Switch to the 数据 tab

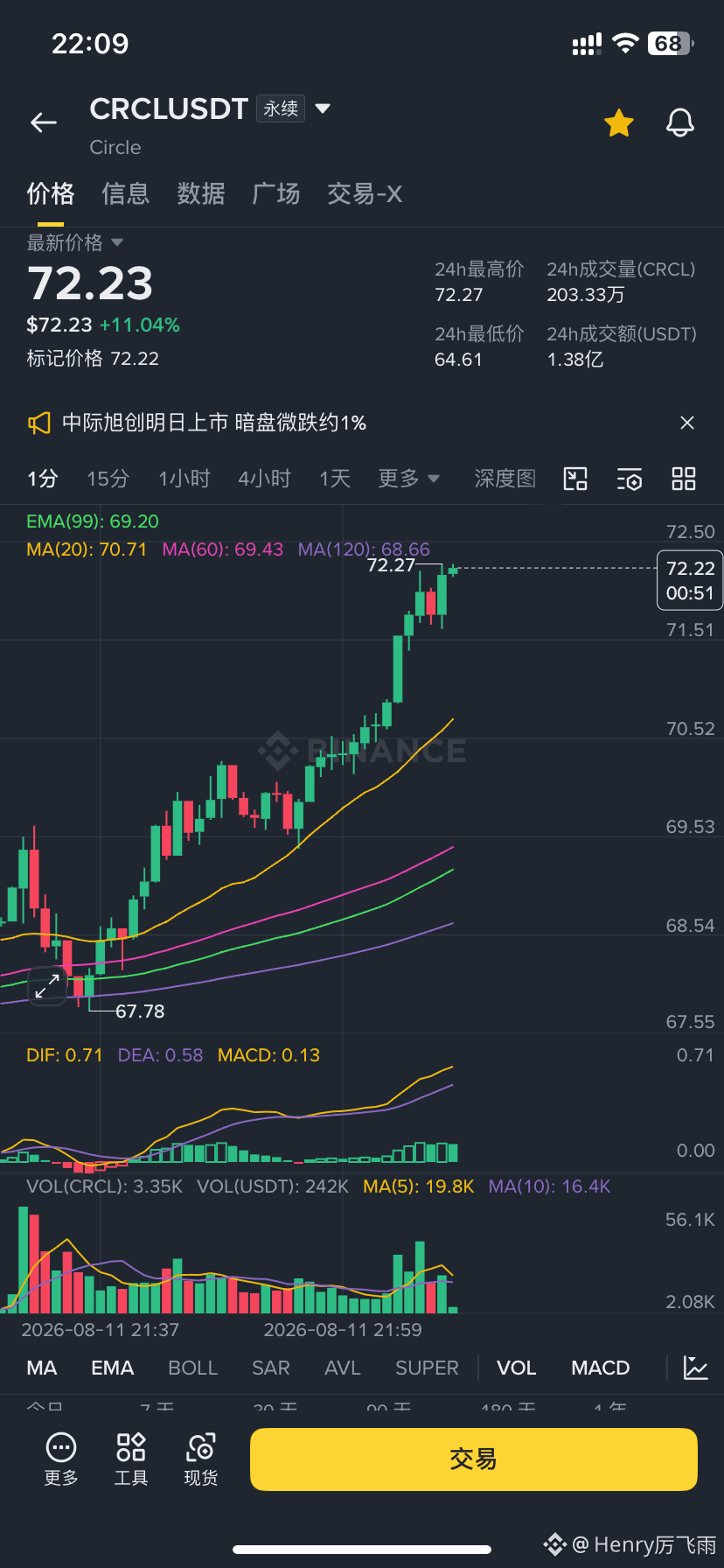[201, 193]
